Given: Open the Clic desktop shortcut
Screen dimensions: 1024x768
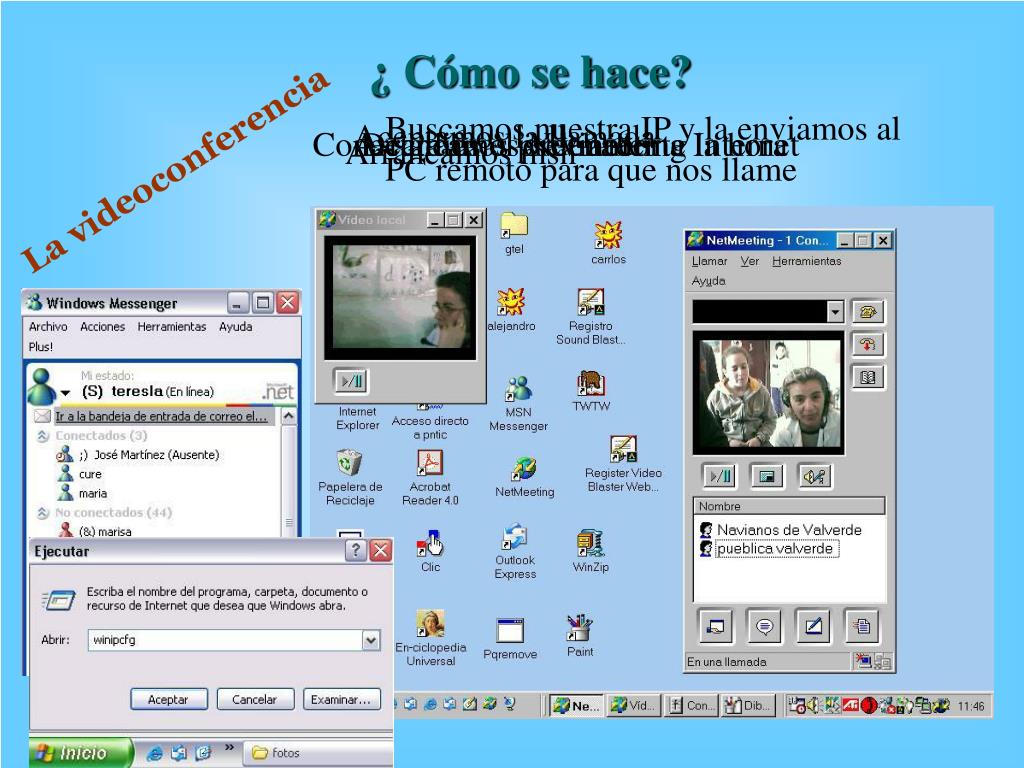Looking at the screenshot, I should click(430, 552).
